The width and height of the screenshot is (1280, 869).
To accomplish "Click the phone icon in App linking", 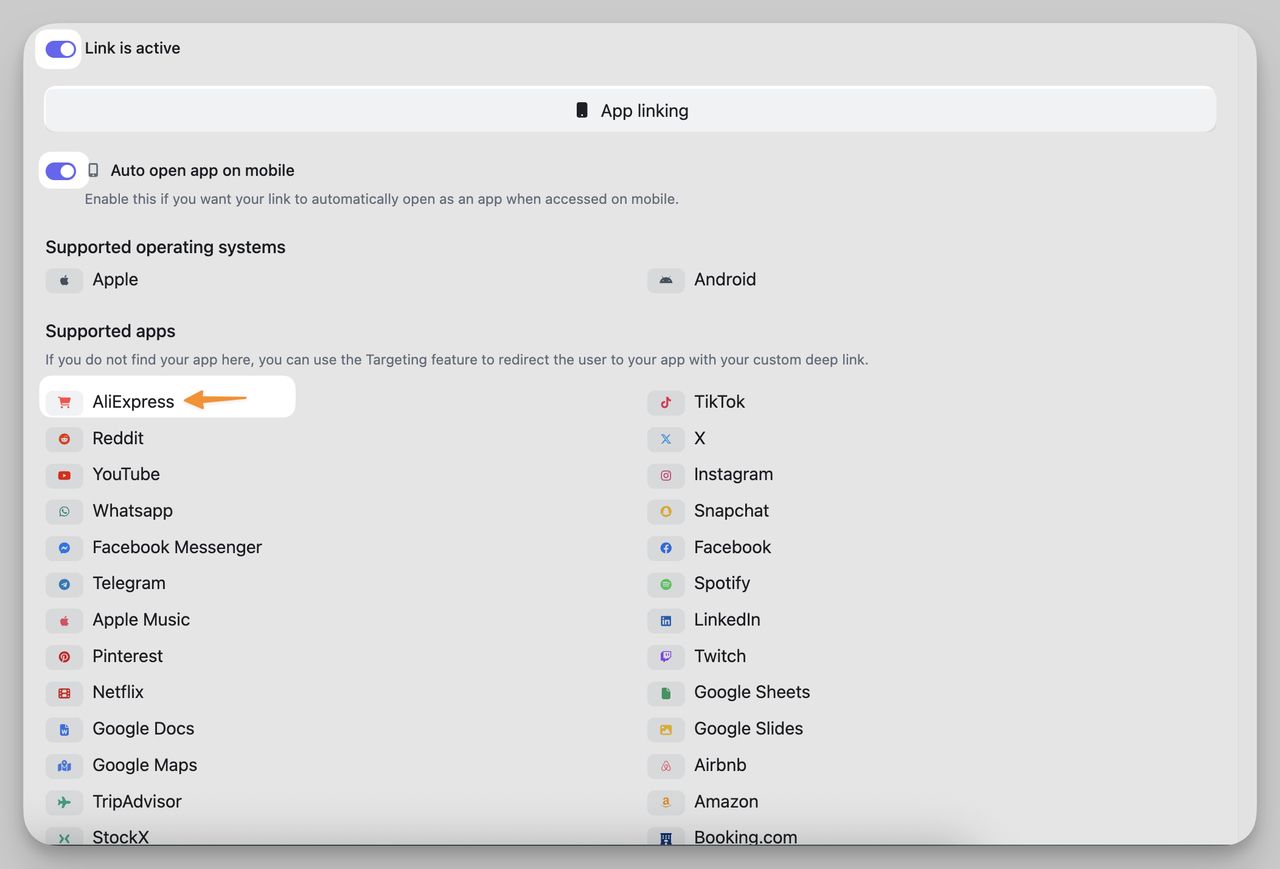I will 582,110.
